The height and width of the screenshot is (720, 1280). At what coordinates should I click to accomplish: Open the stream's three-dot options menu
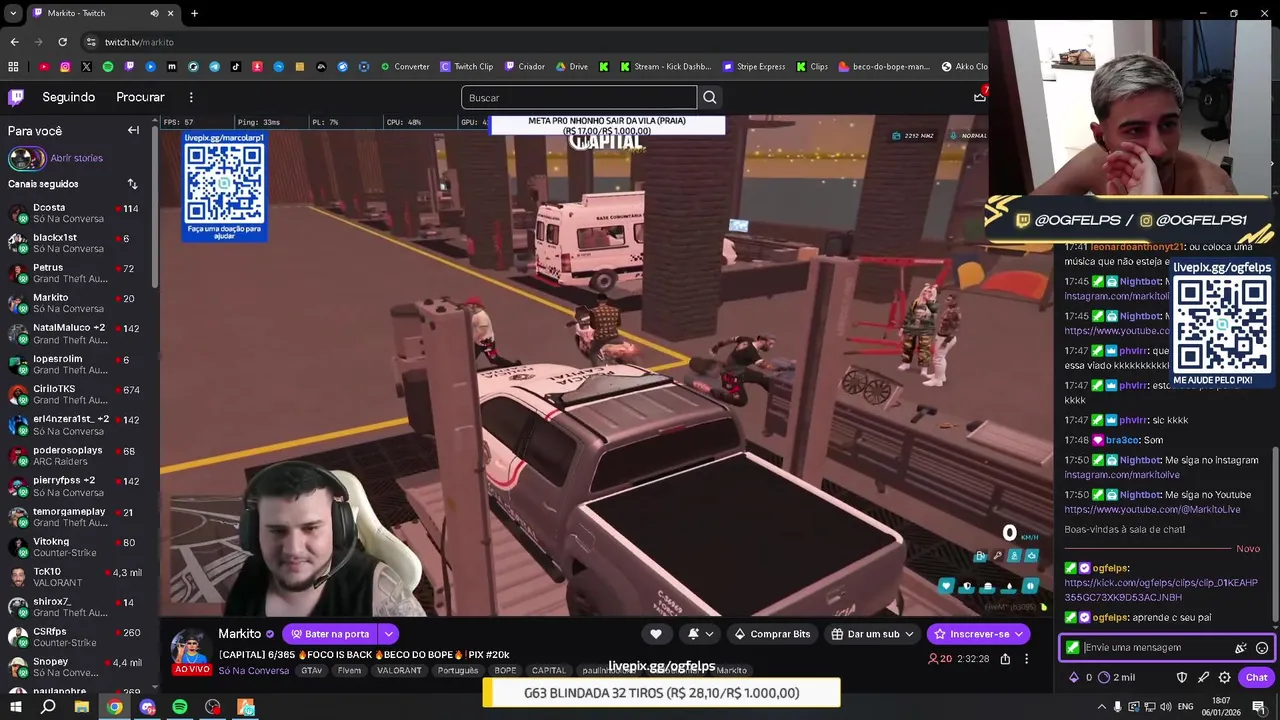(x=1026, y=659)
